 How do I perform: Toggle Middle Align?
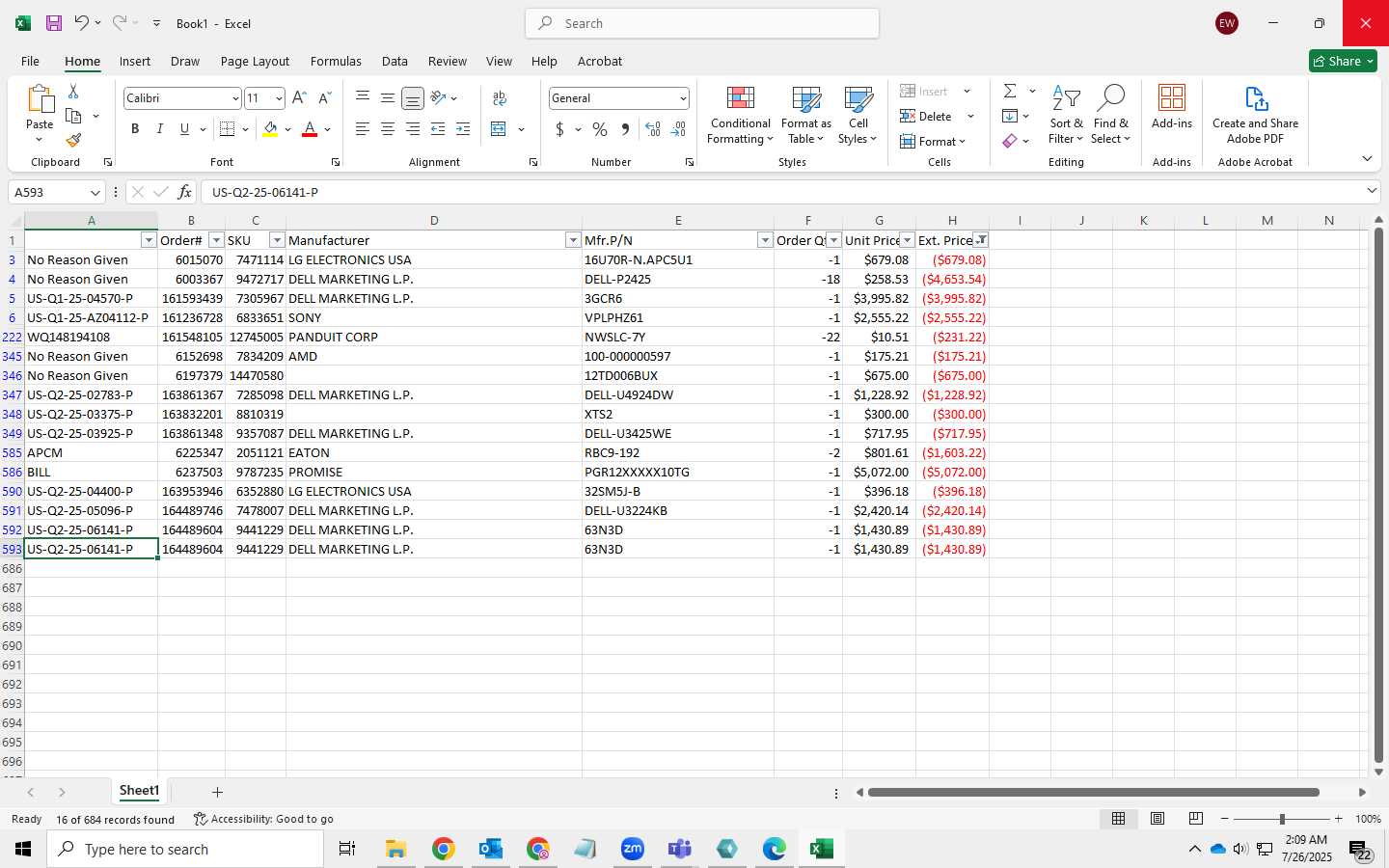point(388,98)
